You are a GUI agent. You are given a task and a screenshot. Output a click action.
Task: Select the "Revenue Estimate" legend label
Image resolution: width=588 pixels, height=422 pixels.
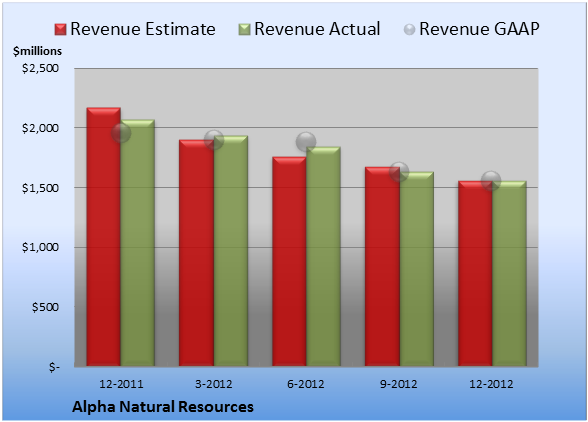click(x=143, y=29)
